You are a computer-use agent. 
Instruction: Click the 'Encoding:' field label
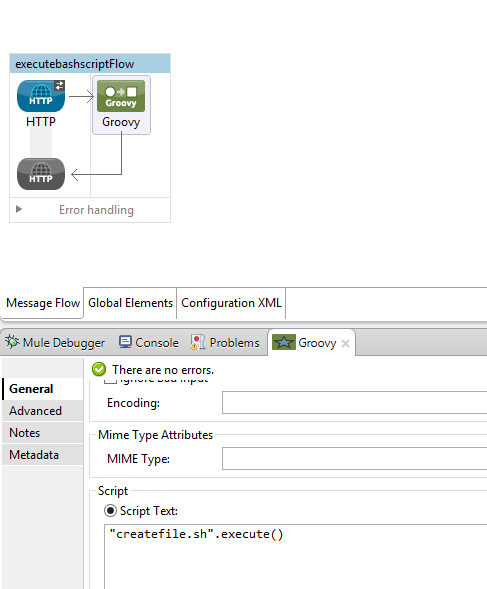tap(133, 403)
